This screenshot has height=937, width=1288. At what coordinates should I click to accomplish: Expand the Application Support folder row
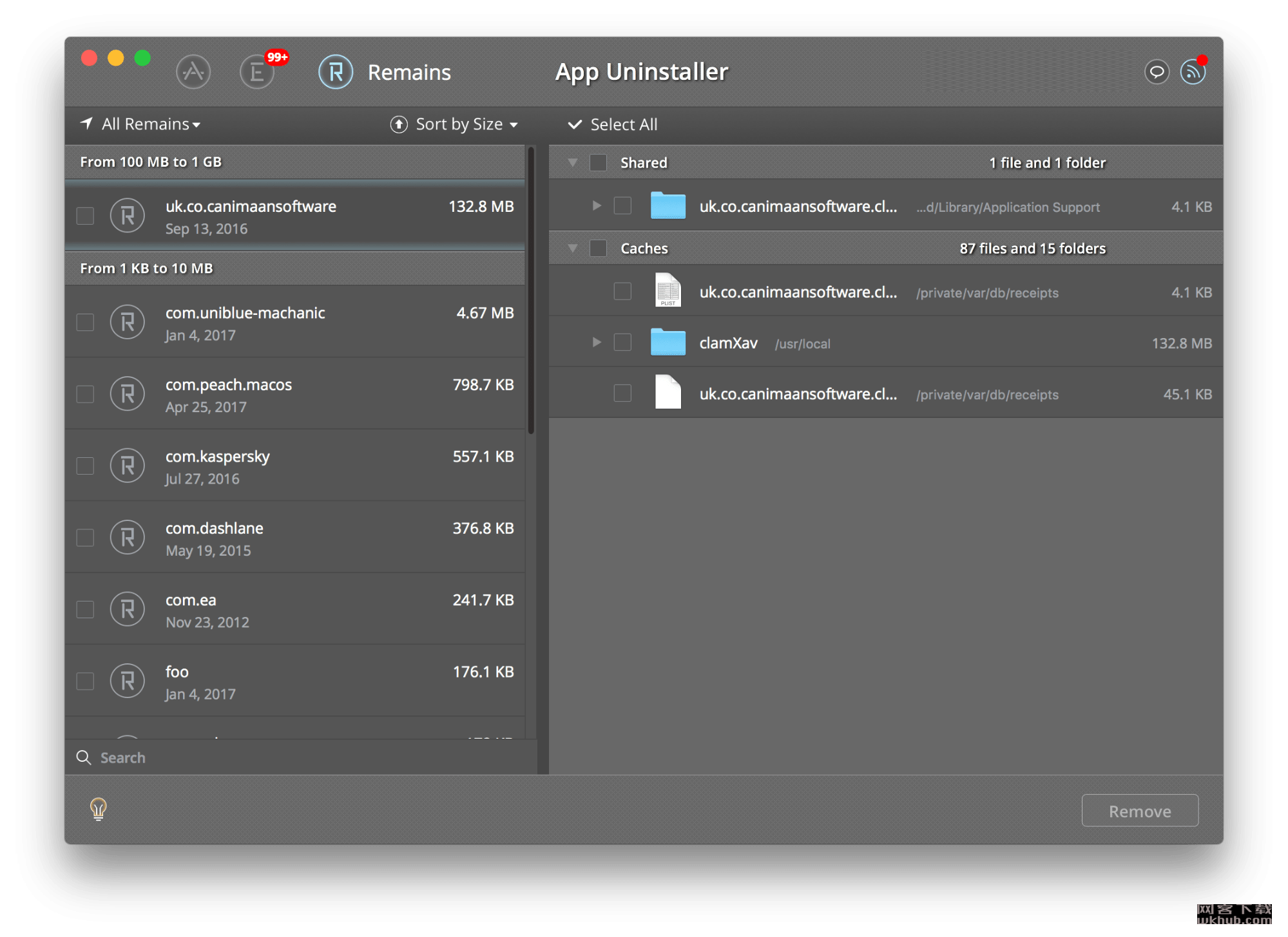(597, 205)
